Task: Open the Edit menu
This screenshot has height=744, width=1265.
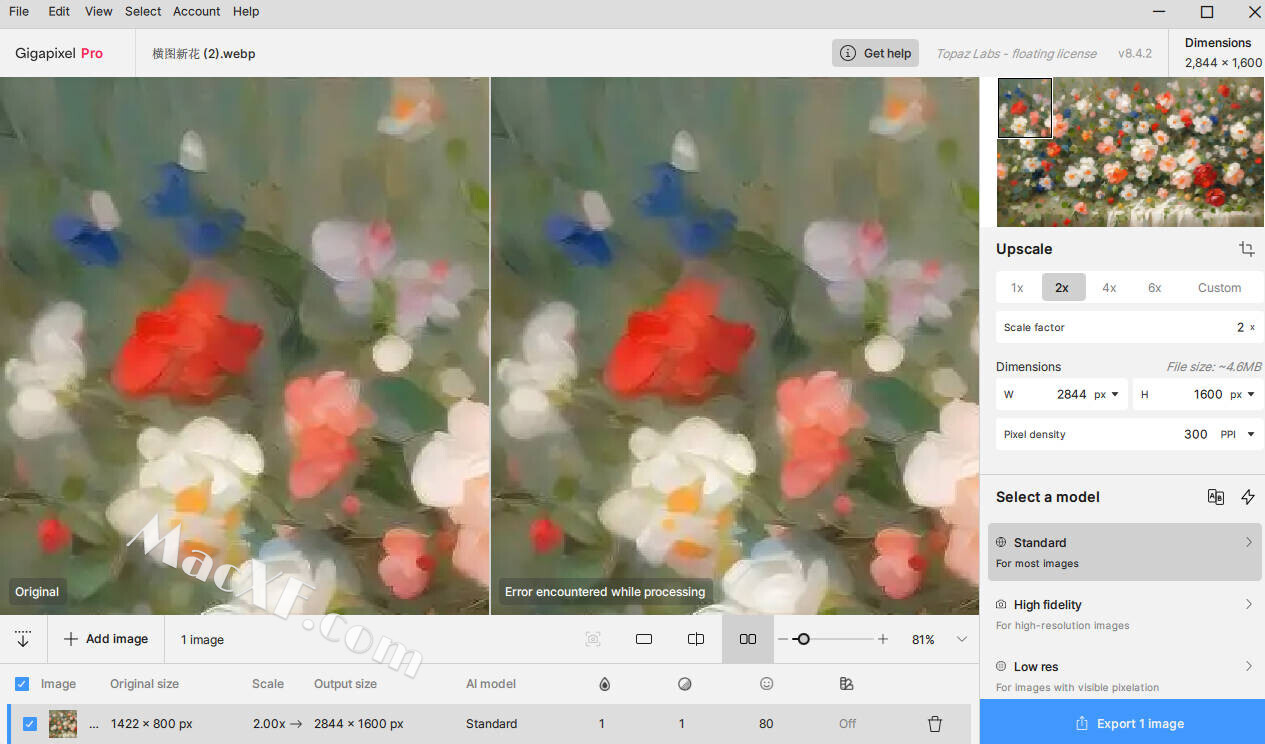Action: pos(59,12)
